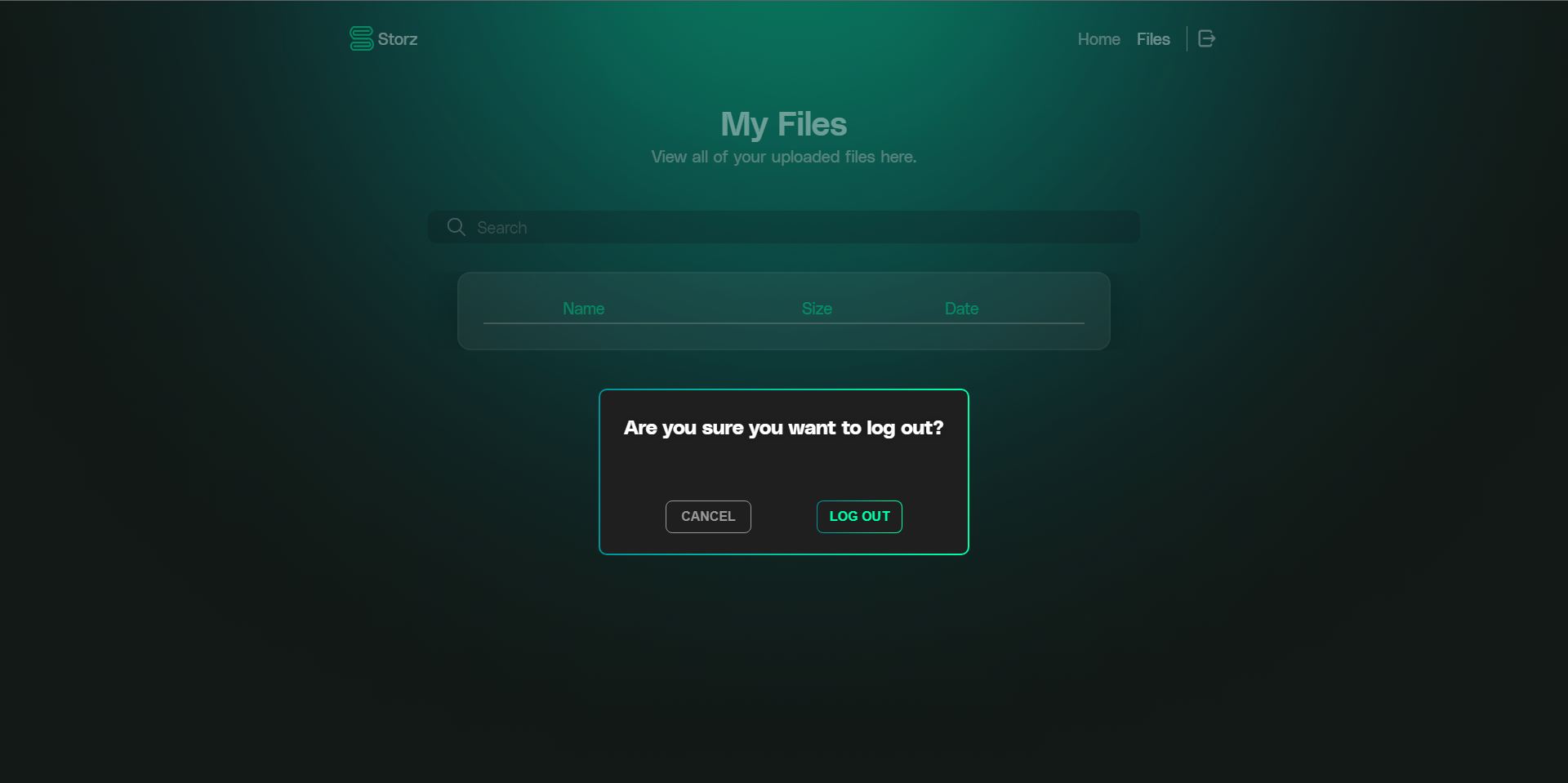Viewport: 1568px width, 783px height.
Task: Confirm with the LOG OUT button
Action: pyautogui.click(x=859, y=517)
